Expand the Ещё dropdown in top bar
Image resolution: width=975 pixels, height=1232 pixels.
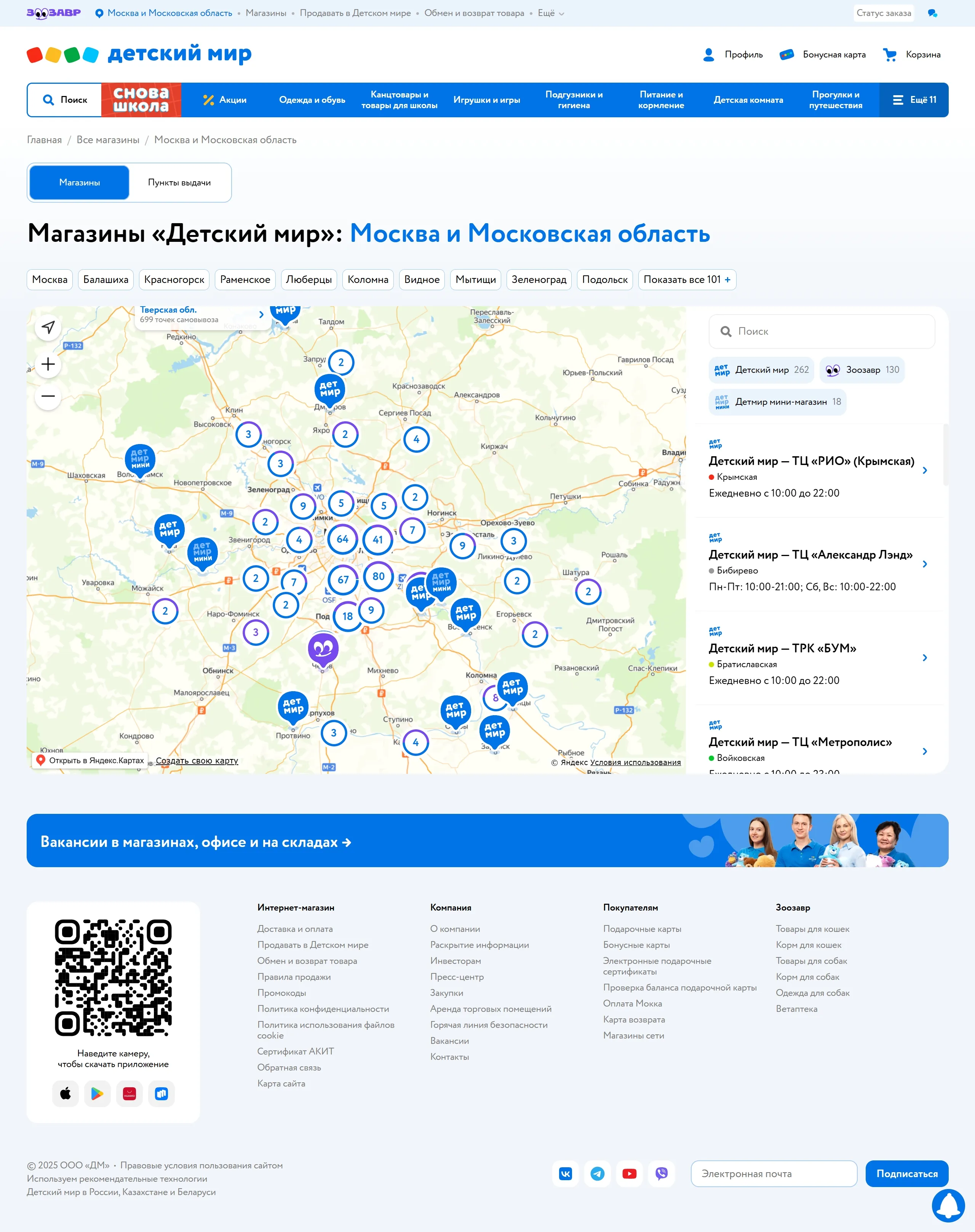550,13
